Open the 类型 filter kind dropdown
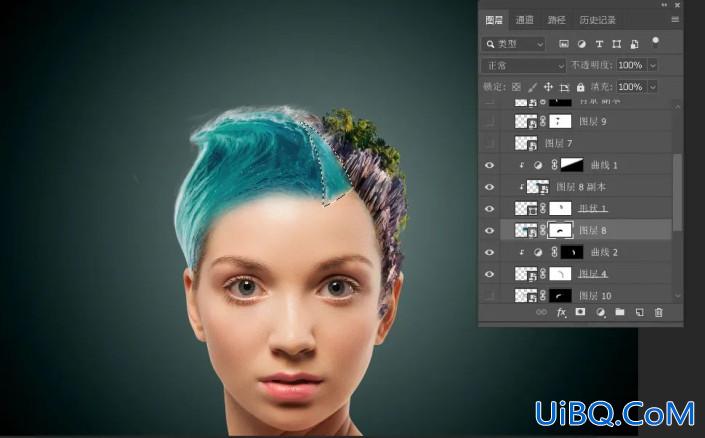This screenshot has height=438, width=705. click(x=514, y=44)
